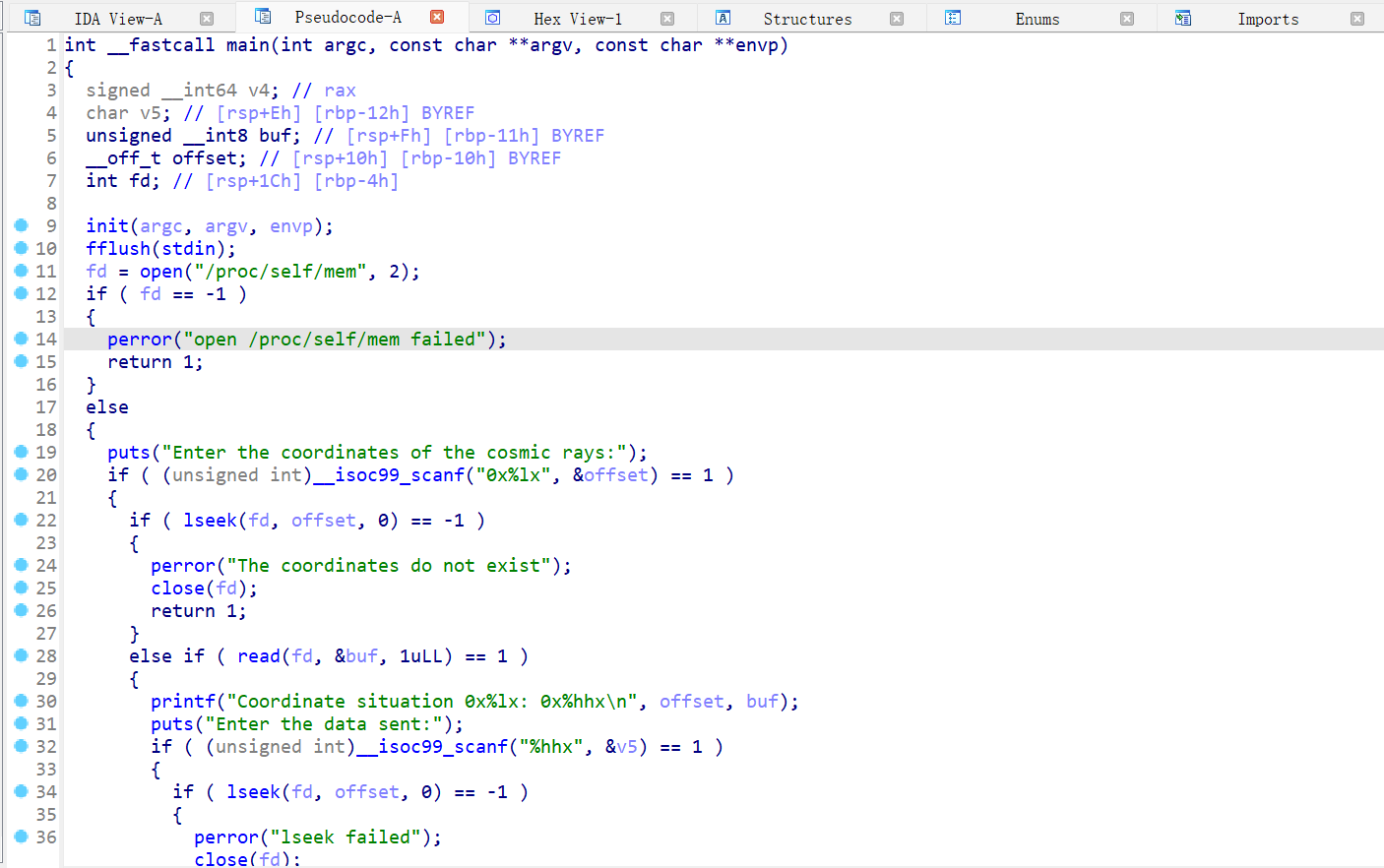
Task: Toggle breakpoint dot on line 28
Action: click(21, 655)
